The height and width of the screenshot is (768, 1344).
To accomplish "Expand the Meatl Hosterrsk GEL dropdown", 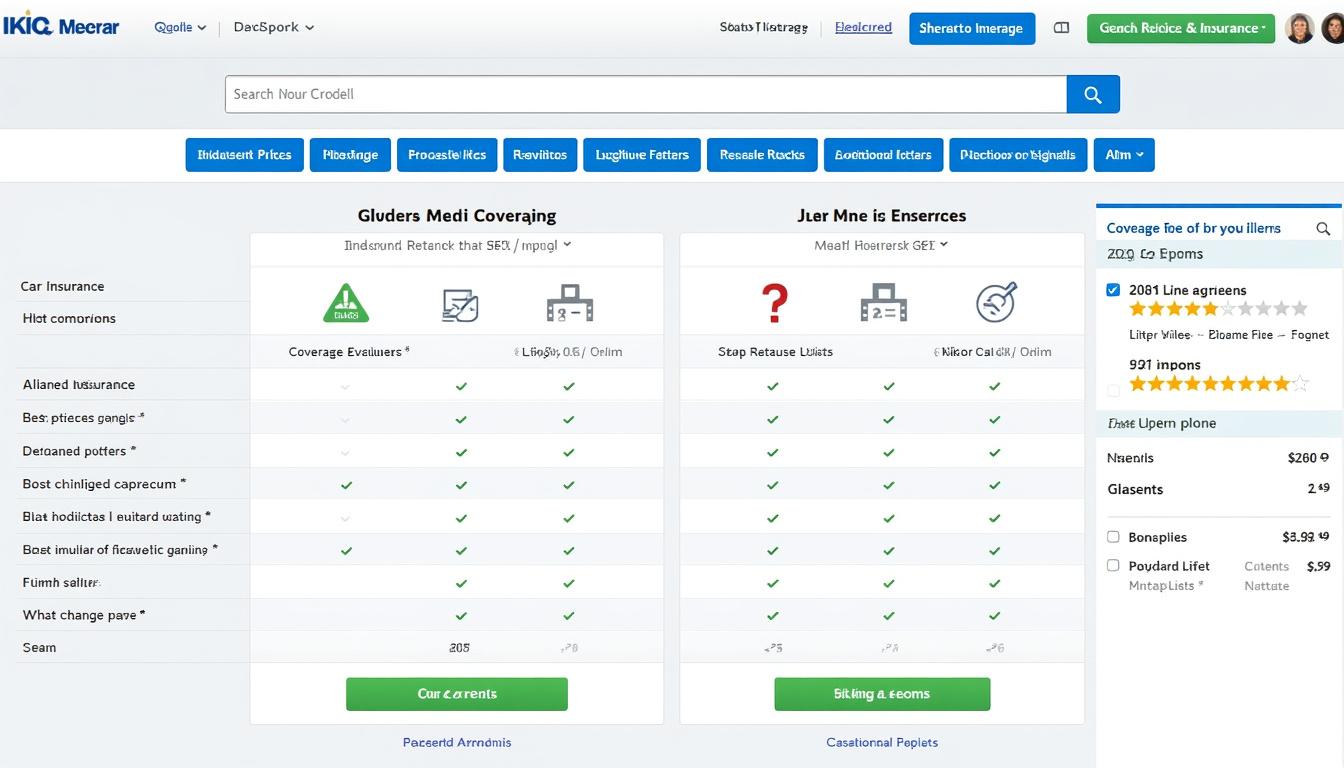I will click(881, 245).
